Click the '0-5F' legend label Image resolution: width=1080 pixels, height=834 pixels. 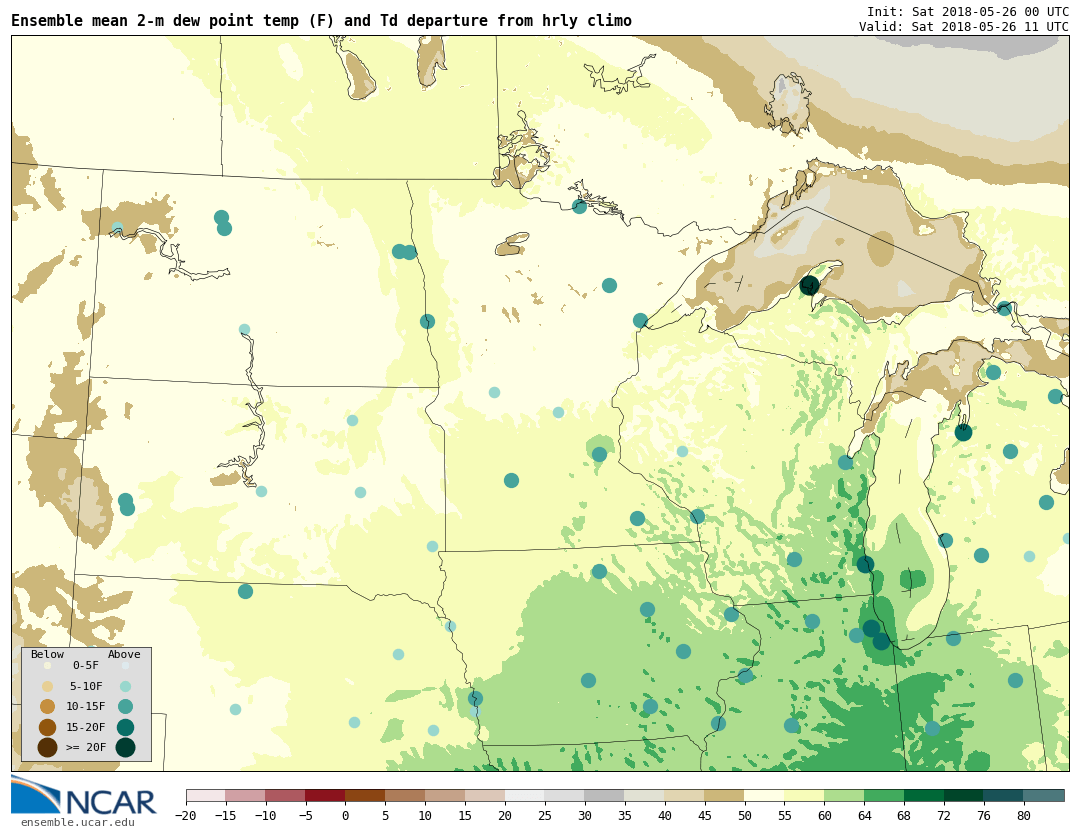point(86,665)
